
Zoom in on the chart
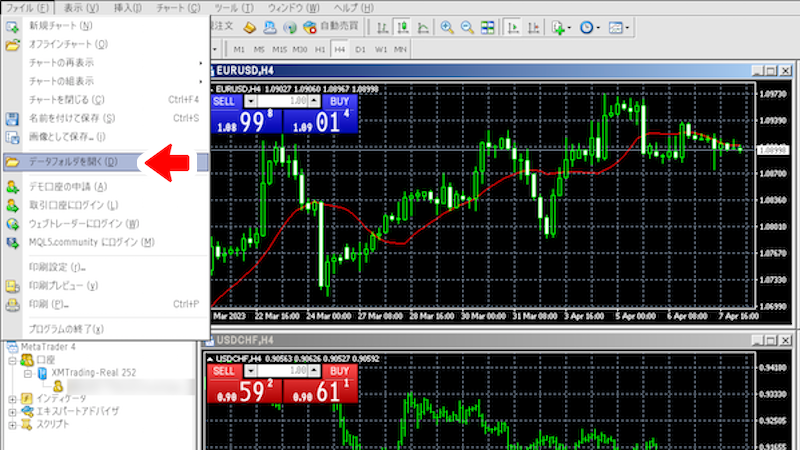[447, 28]
